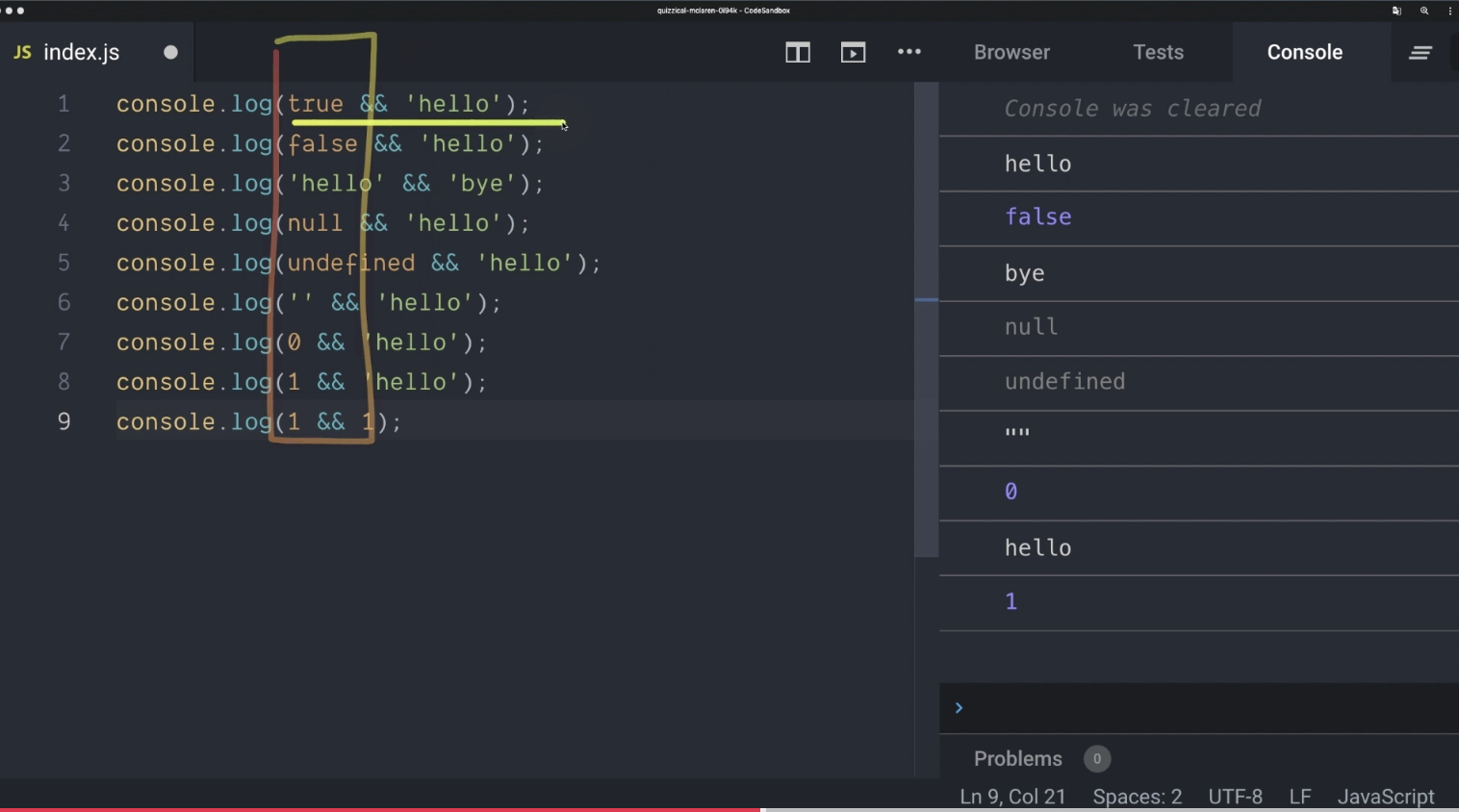The width and height of the screenshot is (1459, 812).
Task: Click the preview play window icon
Action: click(853, 53)
